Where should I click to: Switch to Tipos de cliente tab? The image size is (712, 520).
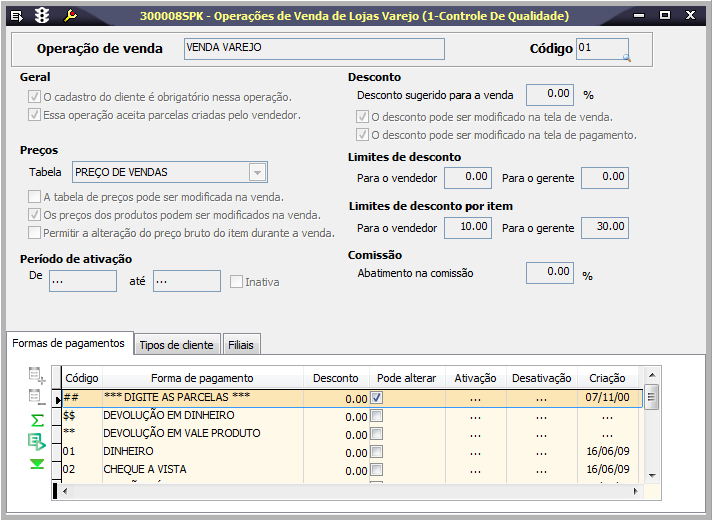176,345
